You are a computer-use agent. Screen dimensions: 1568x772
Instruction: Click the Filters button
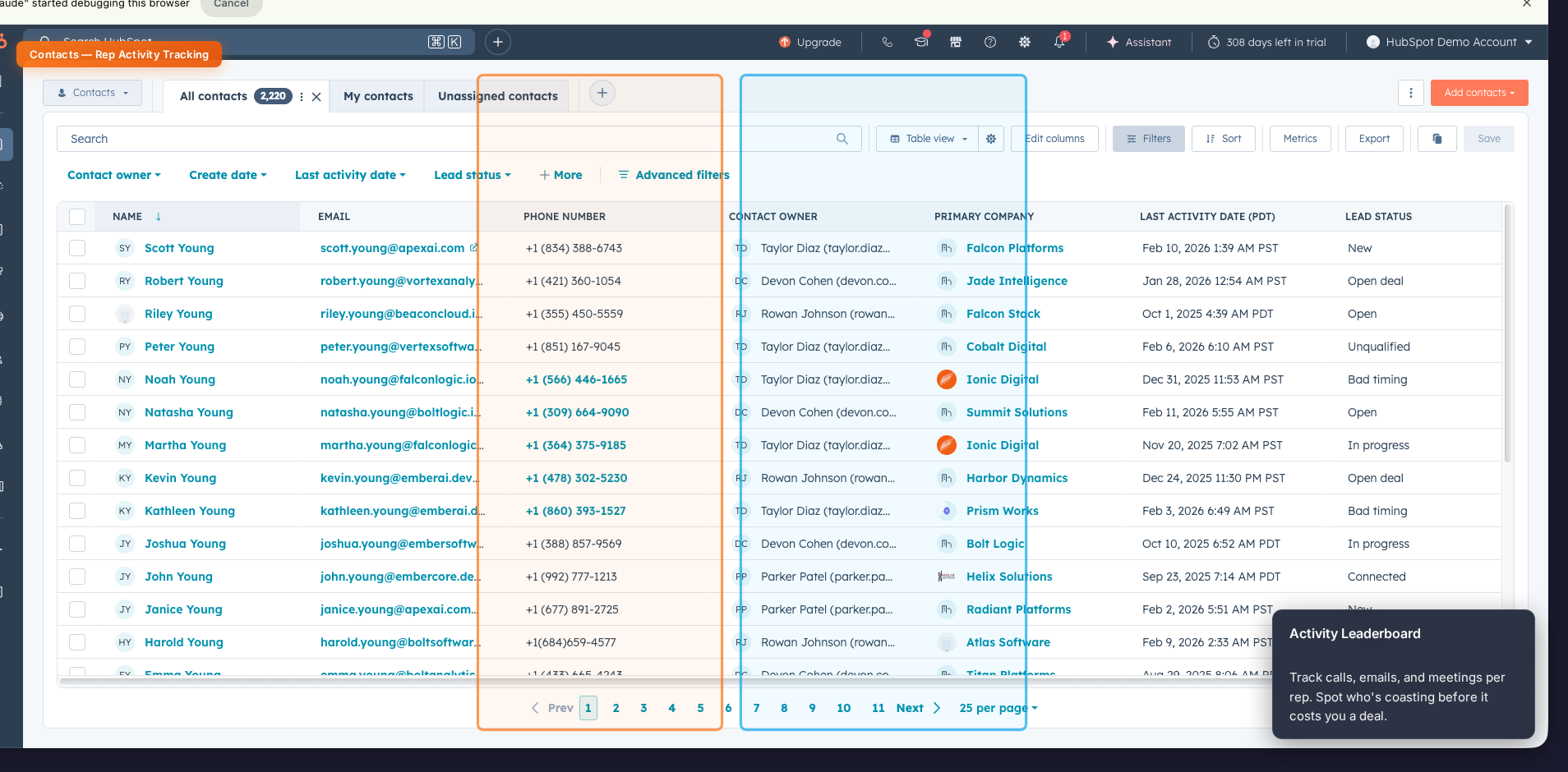tap(1149, 139)
